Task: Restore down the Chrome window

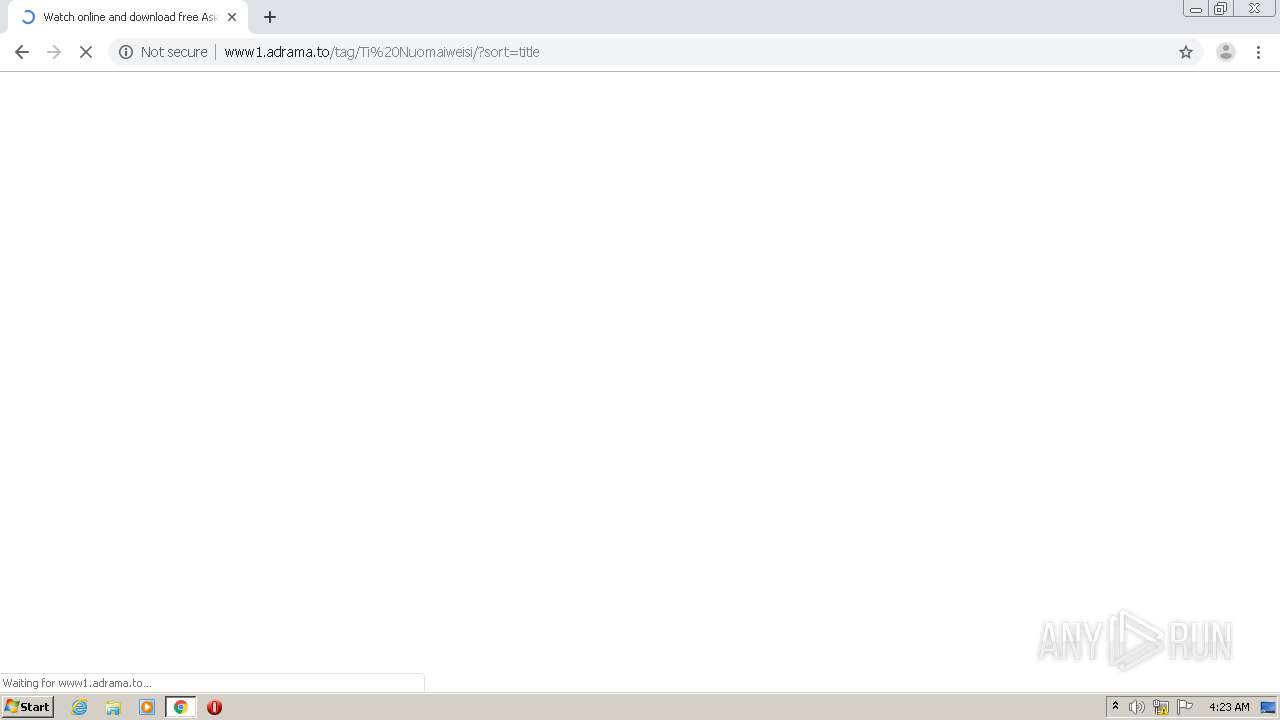Action: coord(1221,9)
